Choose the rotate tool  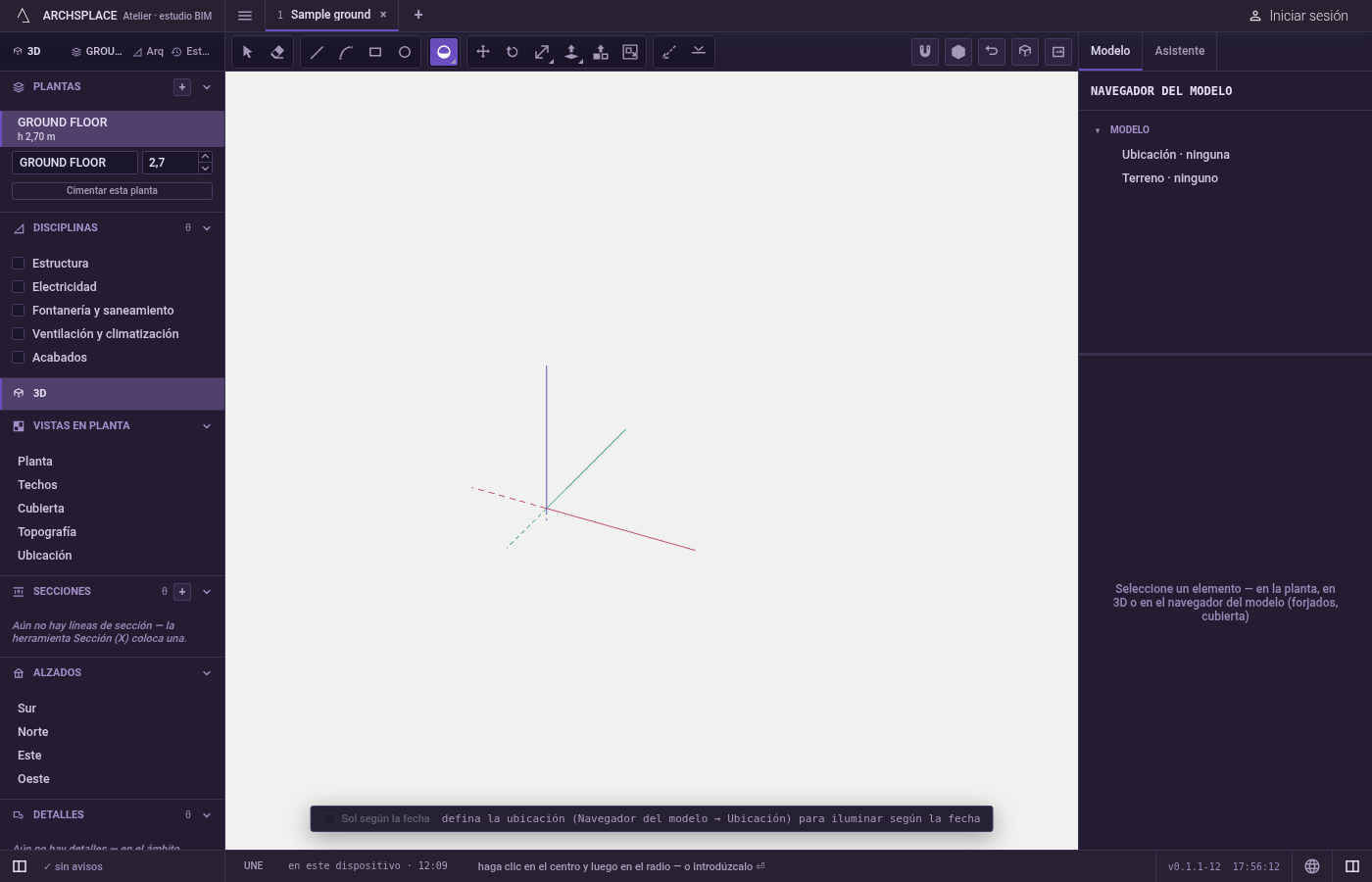[x=513, y=52]
